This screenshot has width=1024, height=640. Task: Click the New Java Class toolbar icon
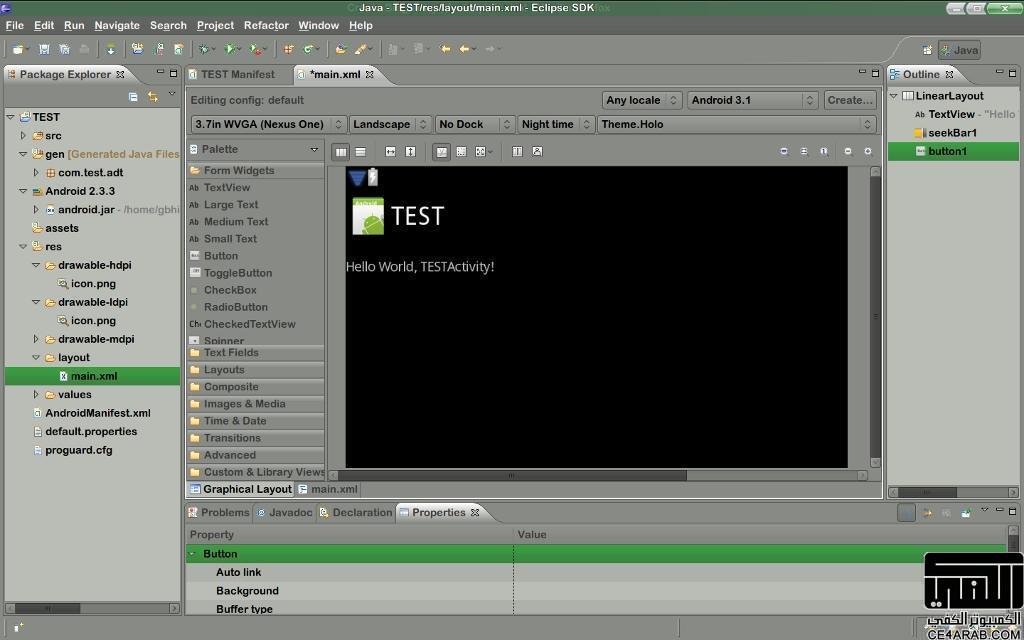(x=308, y=49)
